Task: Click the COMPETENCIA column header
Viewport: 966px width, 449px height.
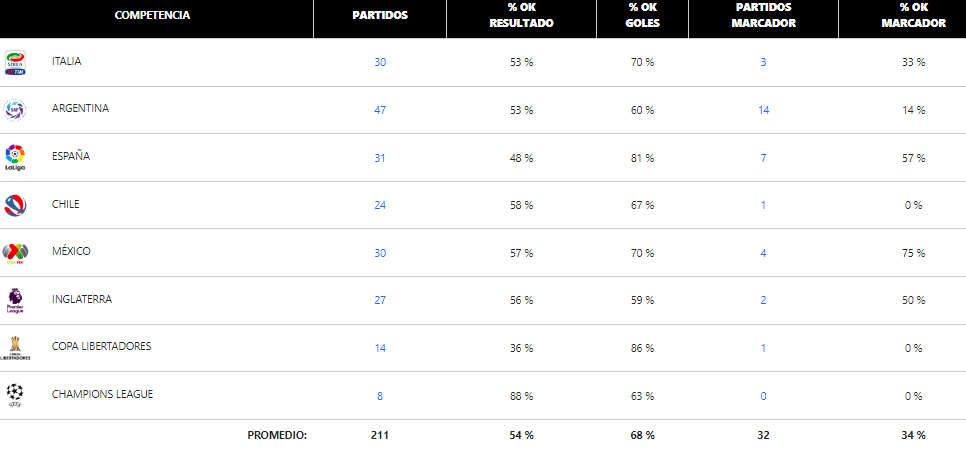Action: pos(152,16)
